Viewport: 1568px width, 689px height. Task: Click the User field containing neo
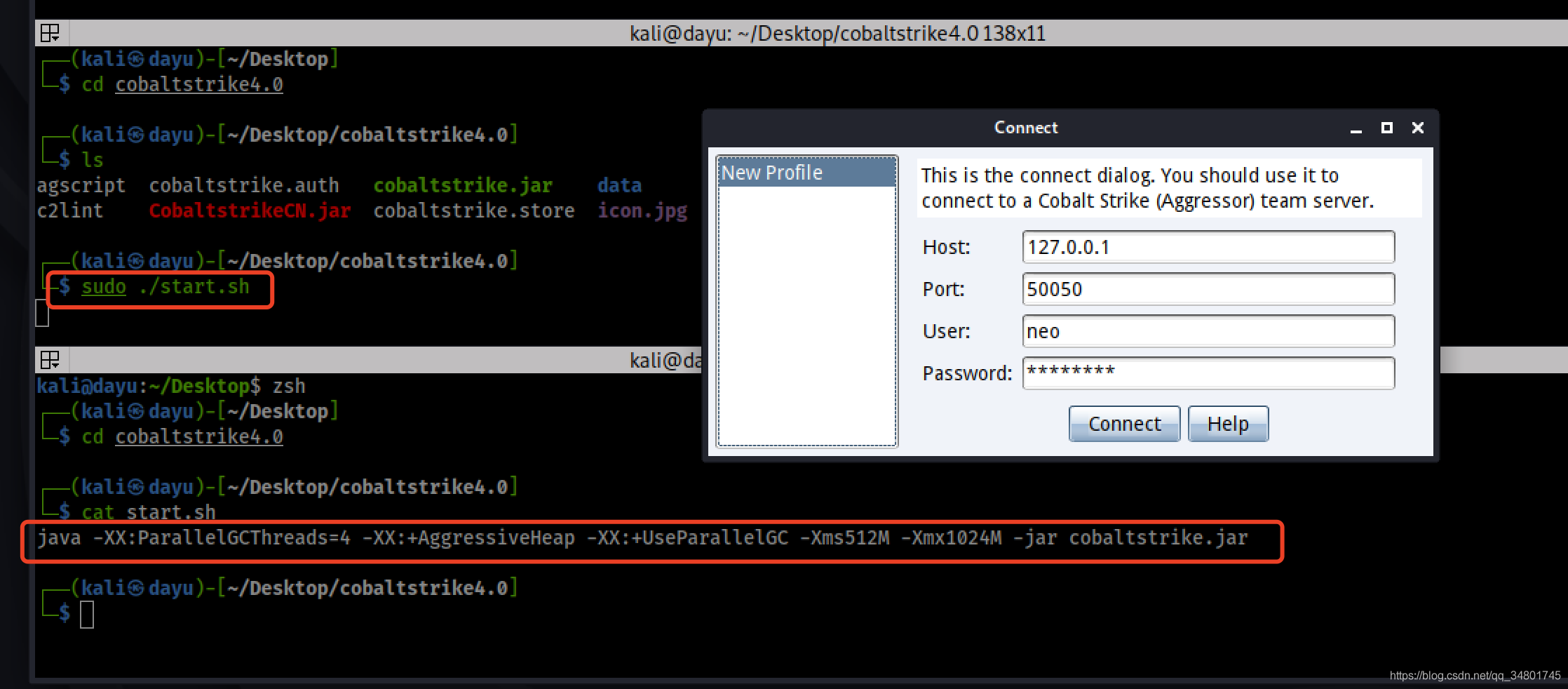pyautogui.click(x=1208, y=331)
